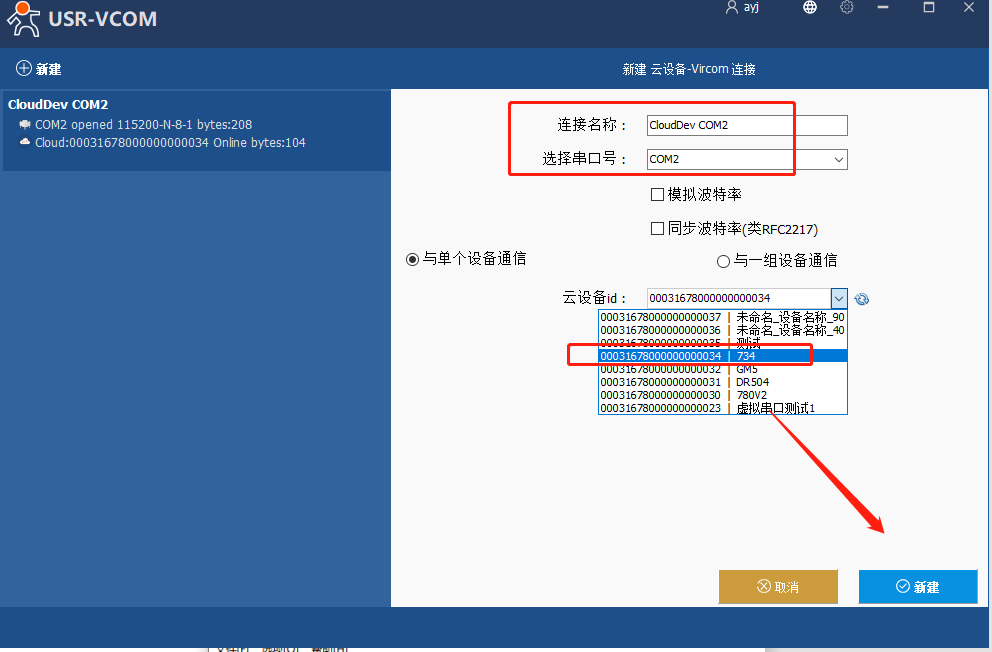Image resolution: width=992 pixels, height=652 pixels.
Task: Enable the 模拟波特率 checkbox
Action: pyautogui.click(x=657, y=195)
